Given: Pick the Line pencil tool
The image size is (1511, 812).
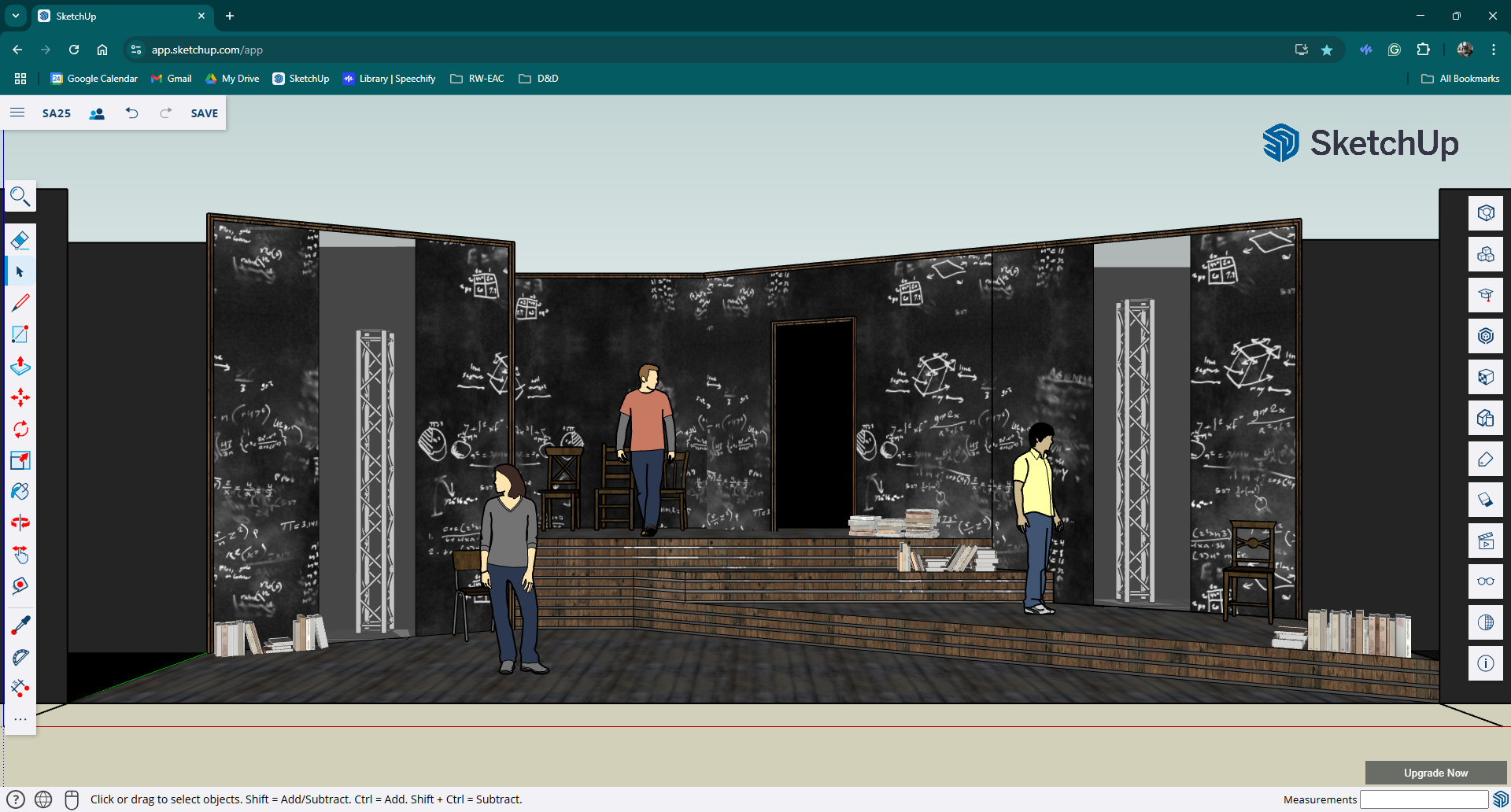Looking at the screenshot, I should point(20,303).
